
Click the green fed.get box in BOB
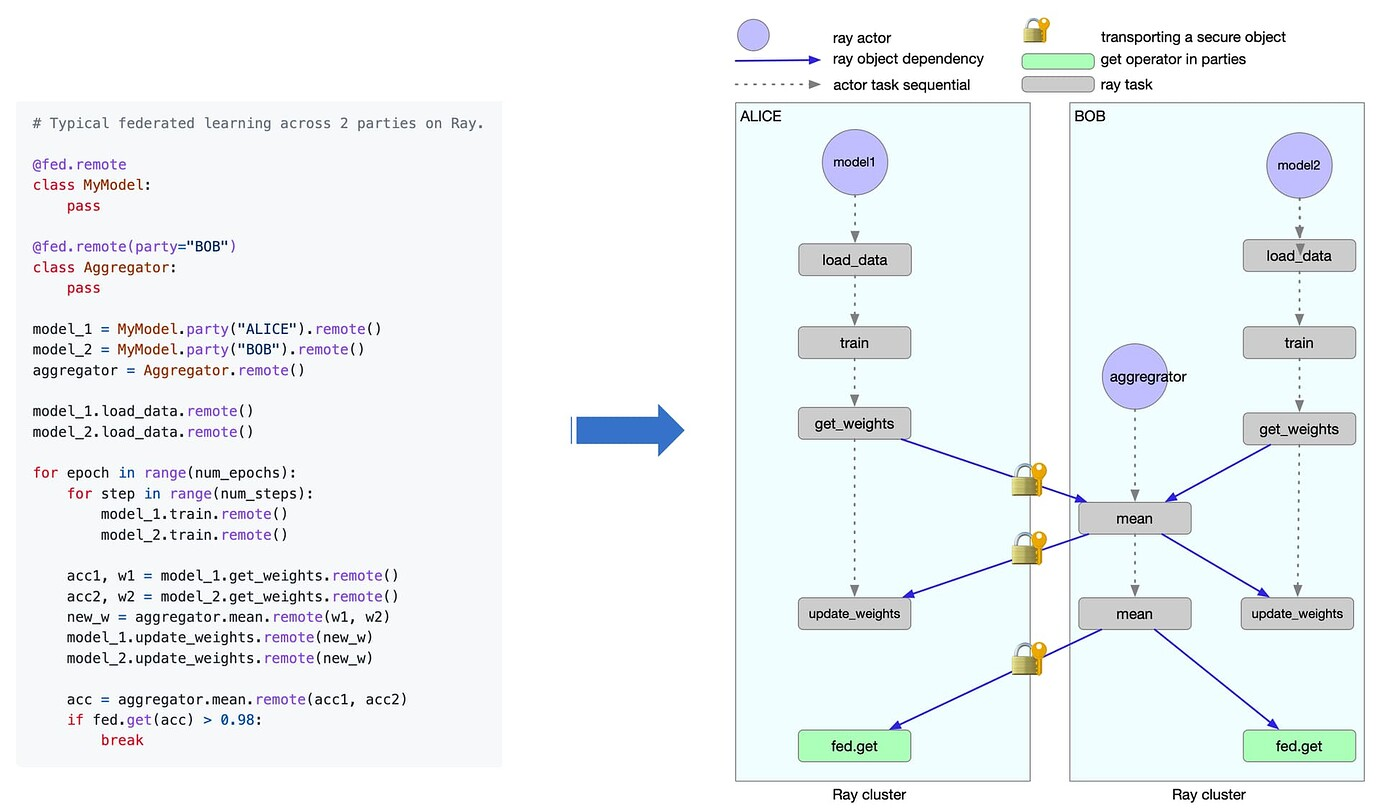point(1298,746)
